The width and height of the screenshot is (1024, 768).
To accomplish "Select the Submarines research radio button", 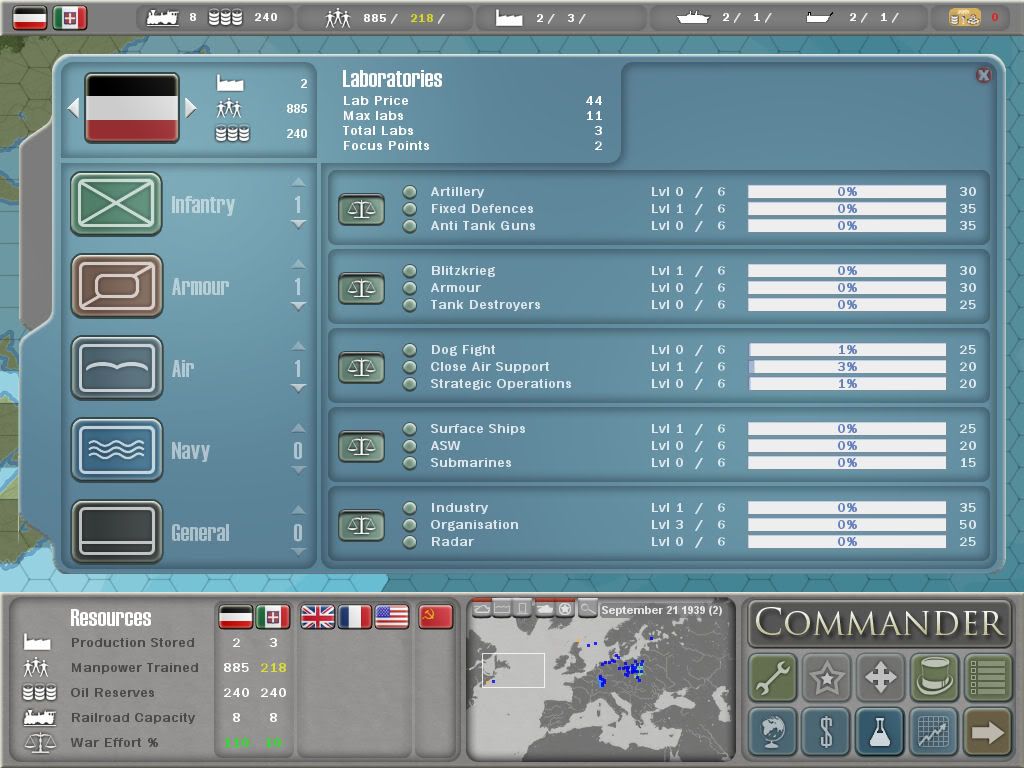I will point(409,463).
